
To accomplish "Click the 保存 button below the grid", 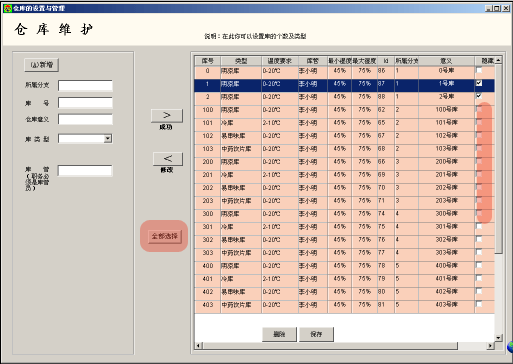I will 316,334.
